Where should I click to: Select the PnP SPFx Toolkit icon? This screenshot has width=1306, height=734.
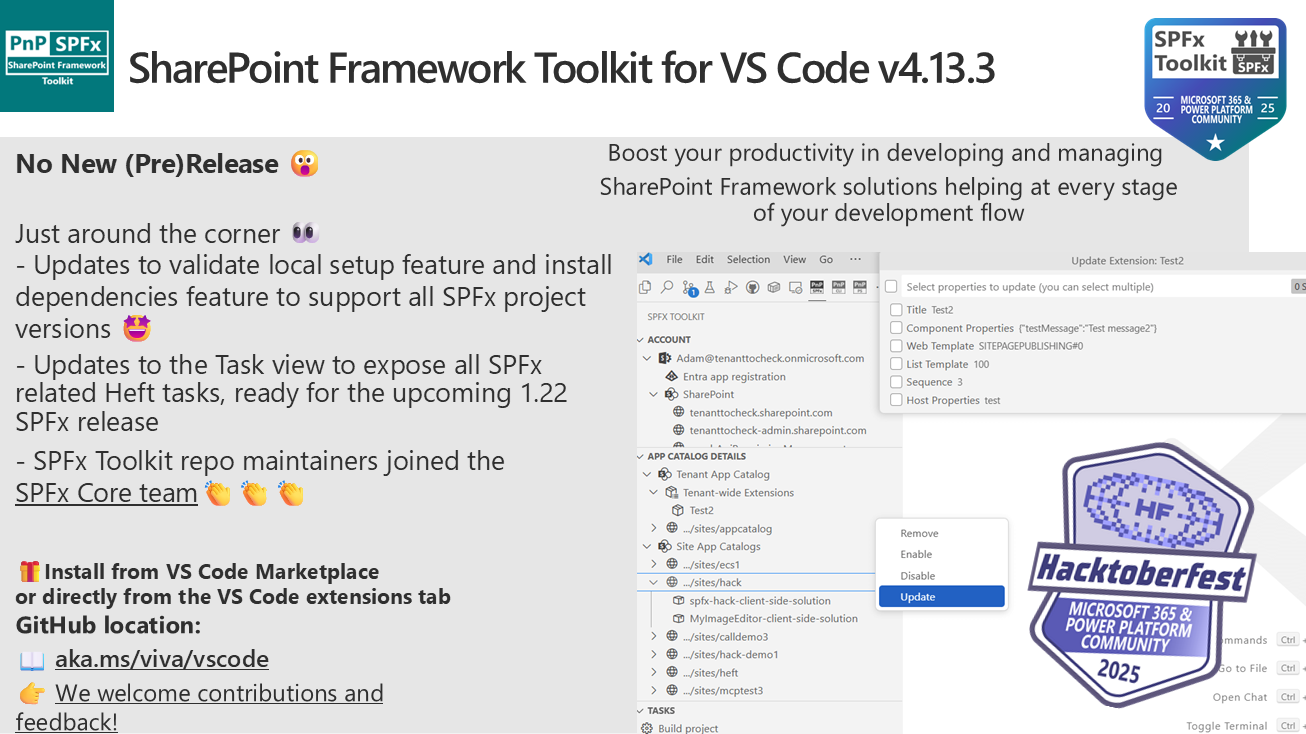coord(817,287)
